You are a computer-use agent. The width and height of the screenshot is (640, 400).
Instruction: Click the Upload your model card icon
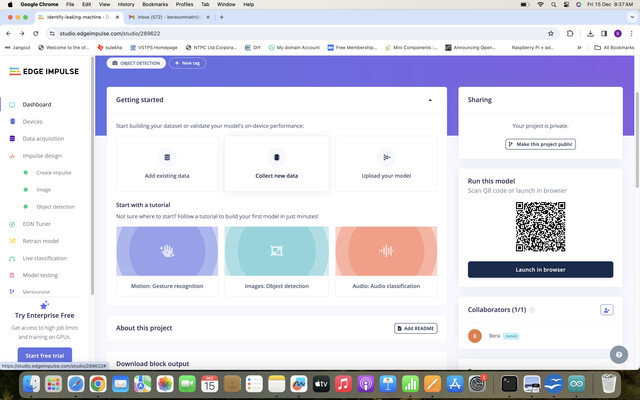click(x=386, y=157)
